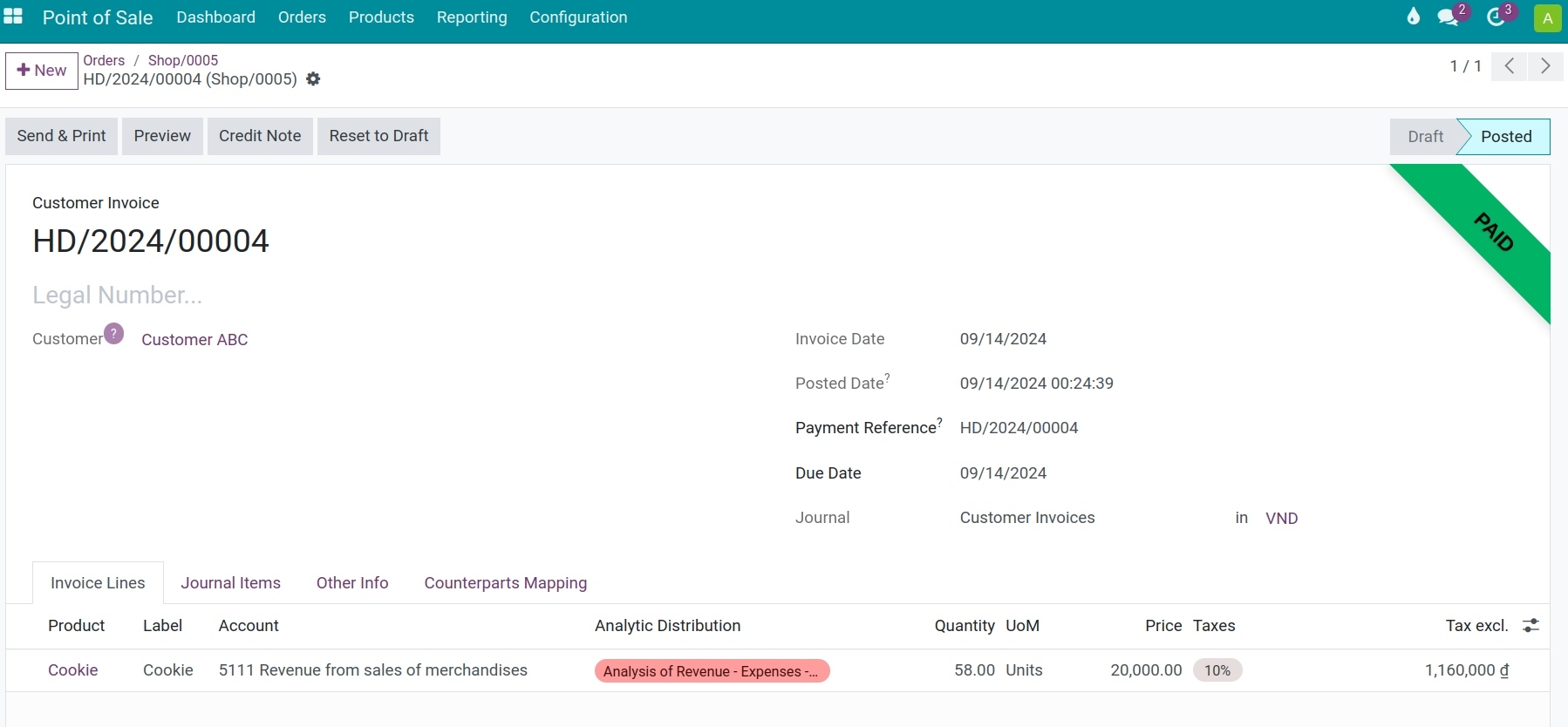Viewport: 1568px width, 727px height.
Task: Click the Account column header
Action: 249,626
